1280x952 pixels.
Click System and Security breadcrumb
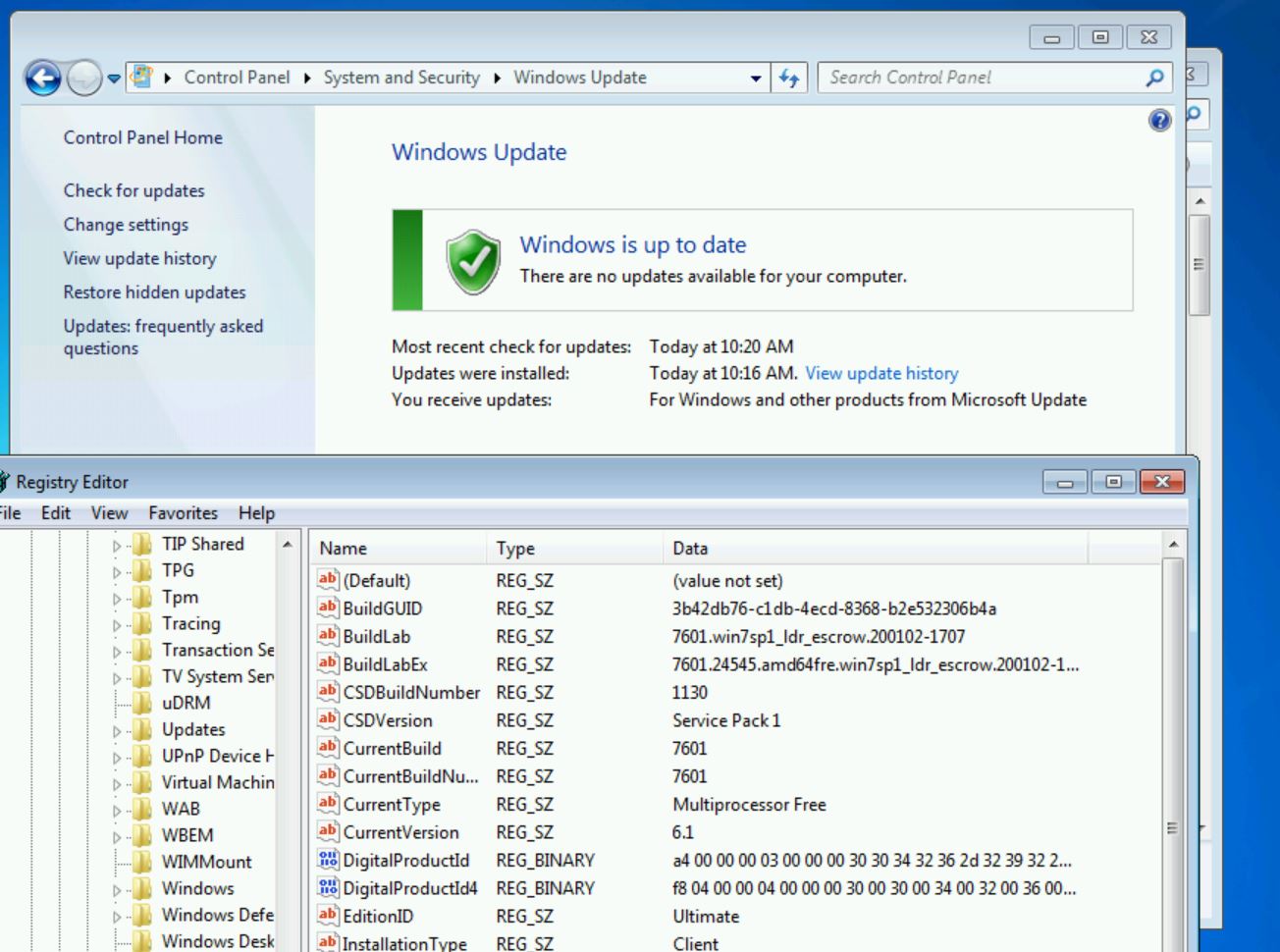pos(401,78)
